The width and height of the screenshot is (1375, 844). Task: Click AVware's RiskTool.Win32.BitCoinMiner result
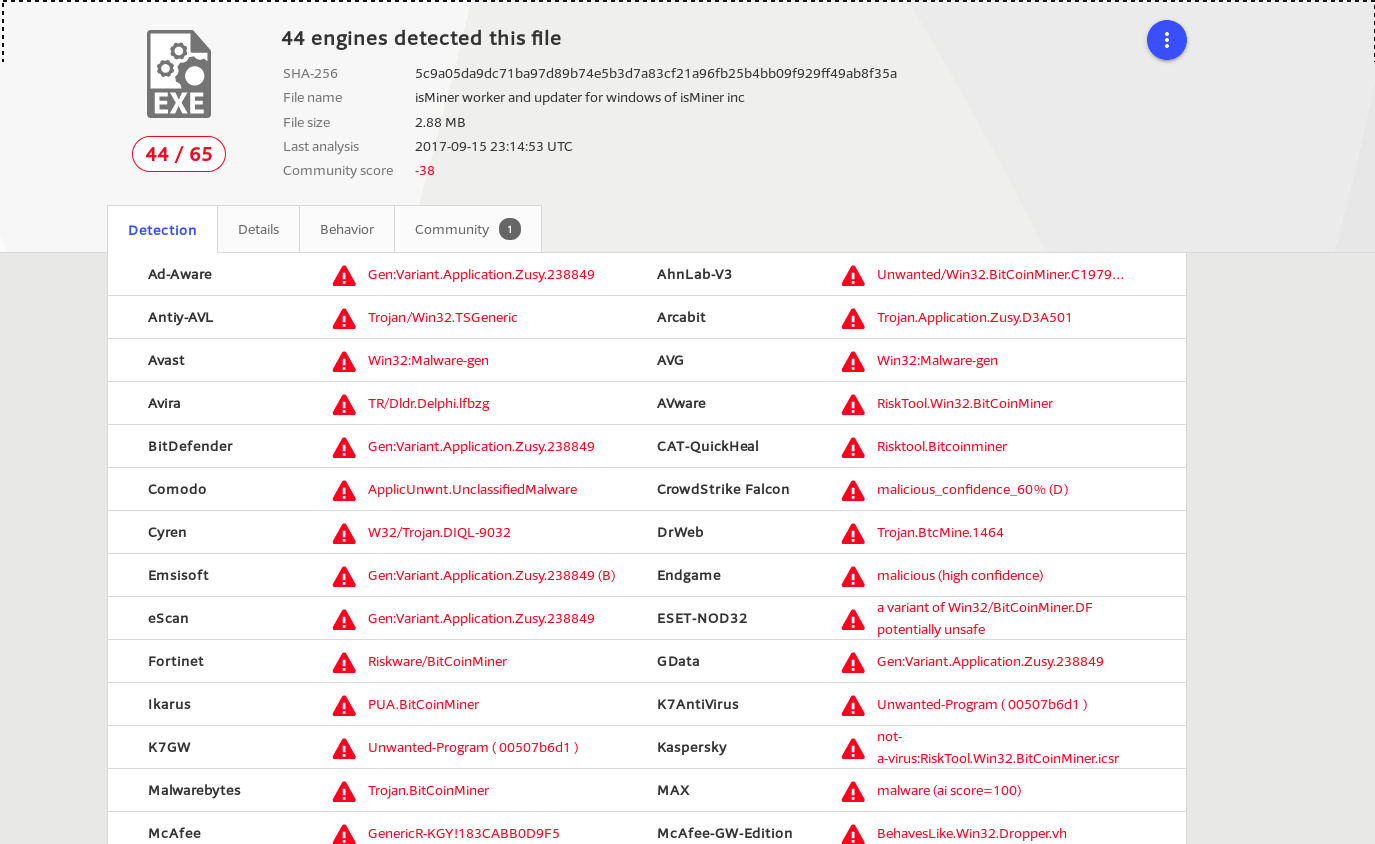(965, 403)
